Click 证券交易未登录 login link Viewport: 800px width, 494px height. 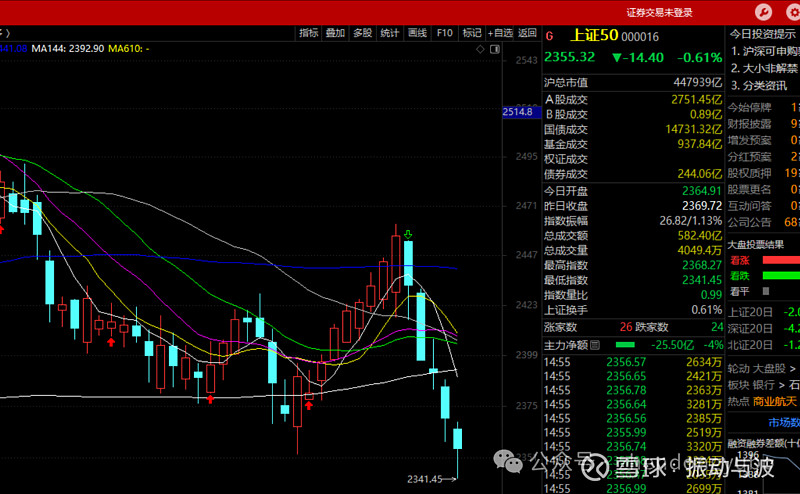click(x=659, y=13)
